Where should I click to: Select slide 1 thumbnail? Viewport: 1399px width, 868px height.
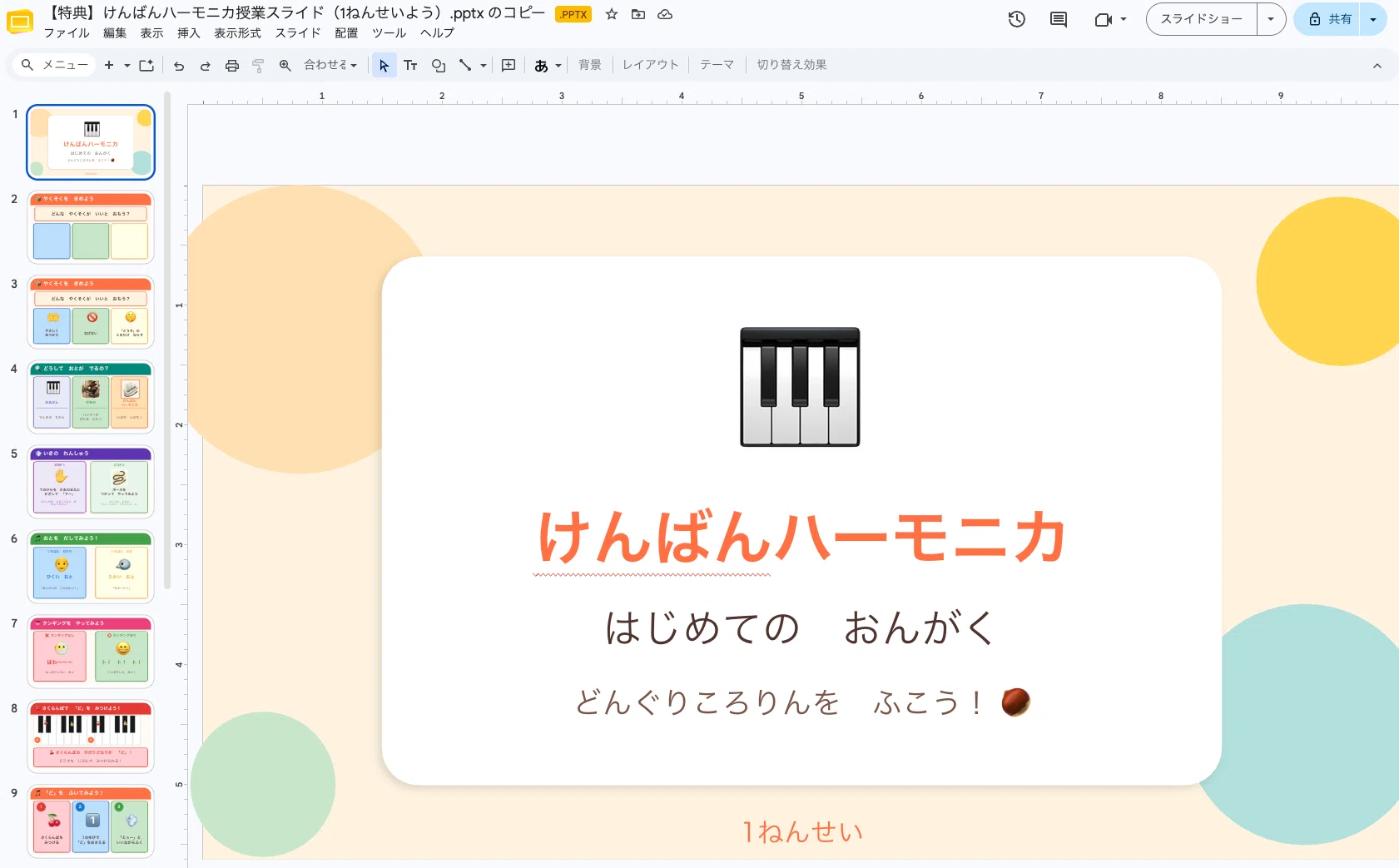(91, 142)
